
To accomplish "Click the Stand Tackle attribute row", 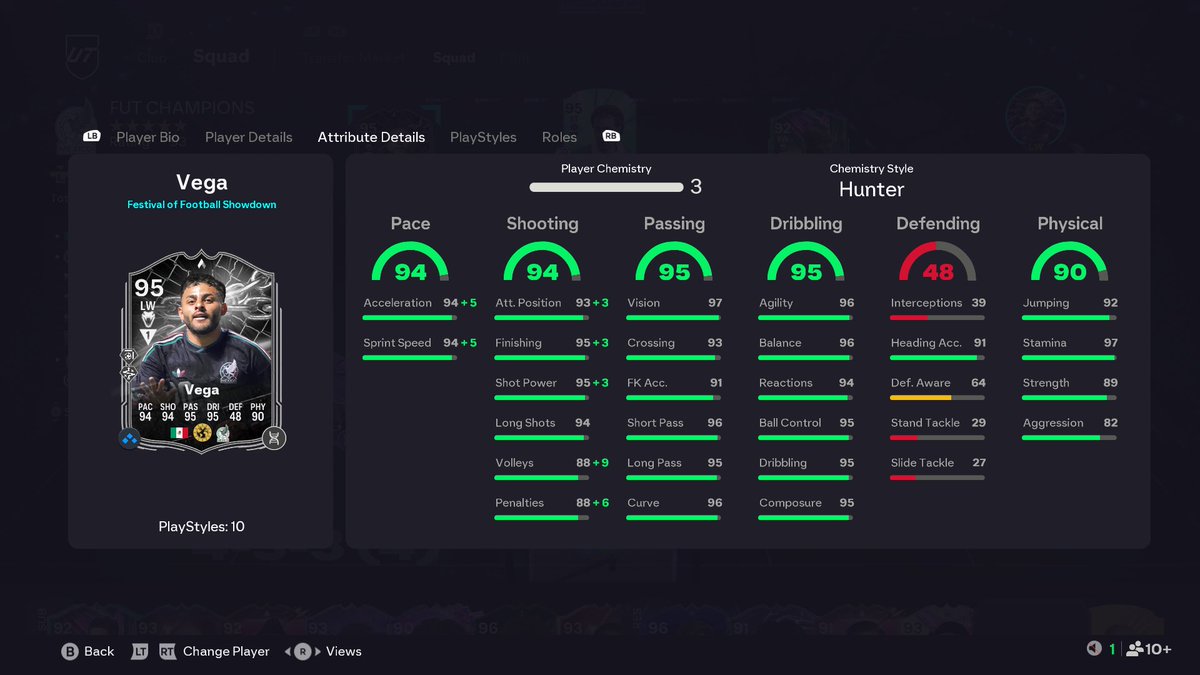I will 938,427.
